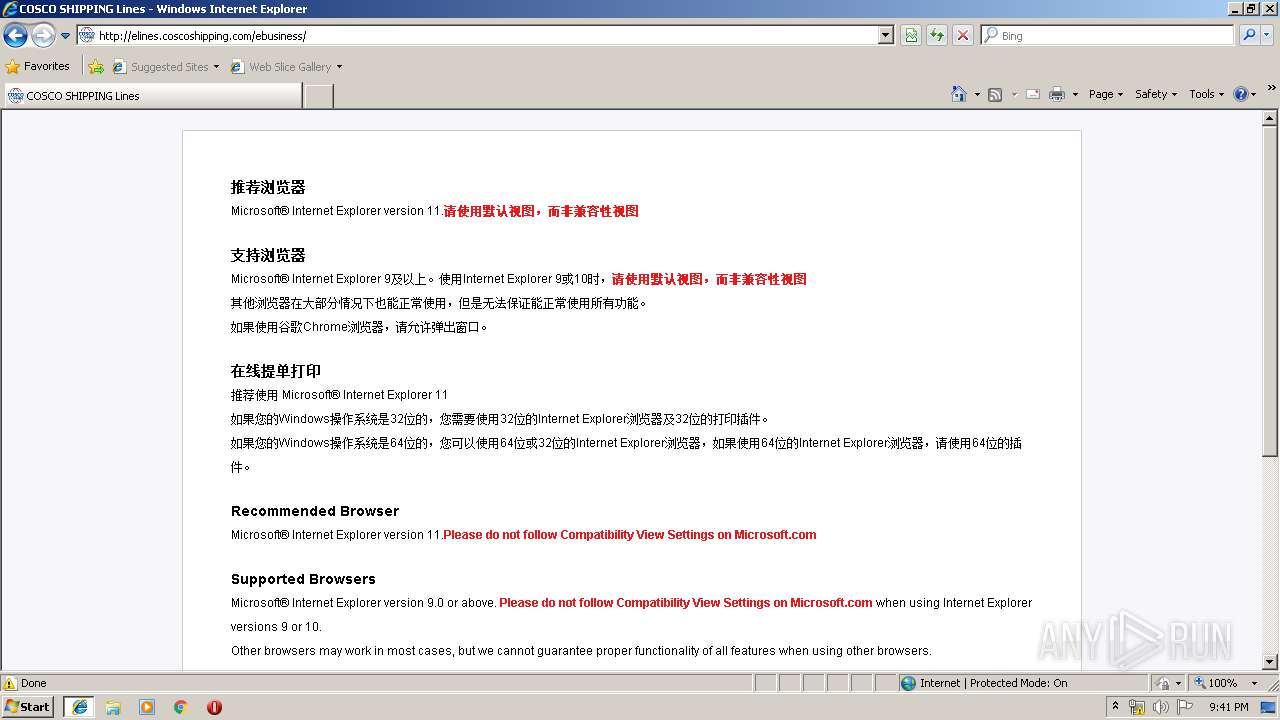Click the 支持浏览器 heading

click(268, 255)
